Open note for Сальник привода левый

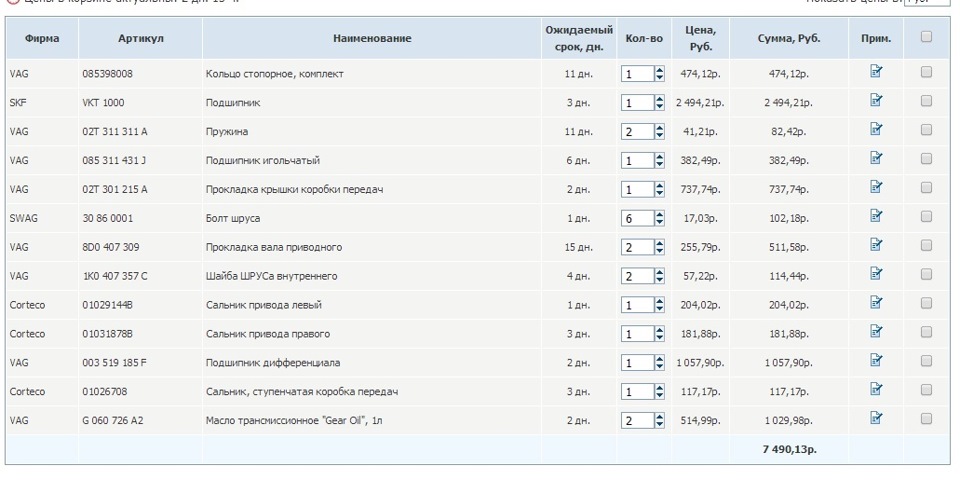pyautogui.click(x=876, y=303)
